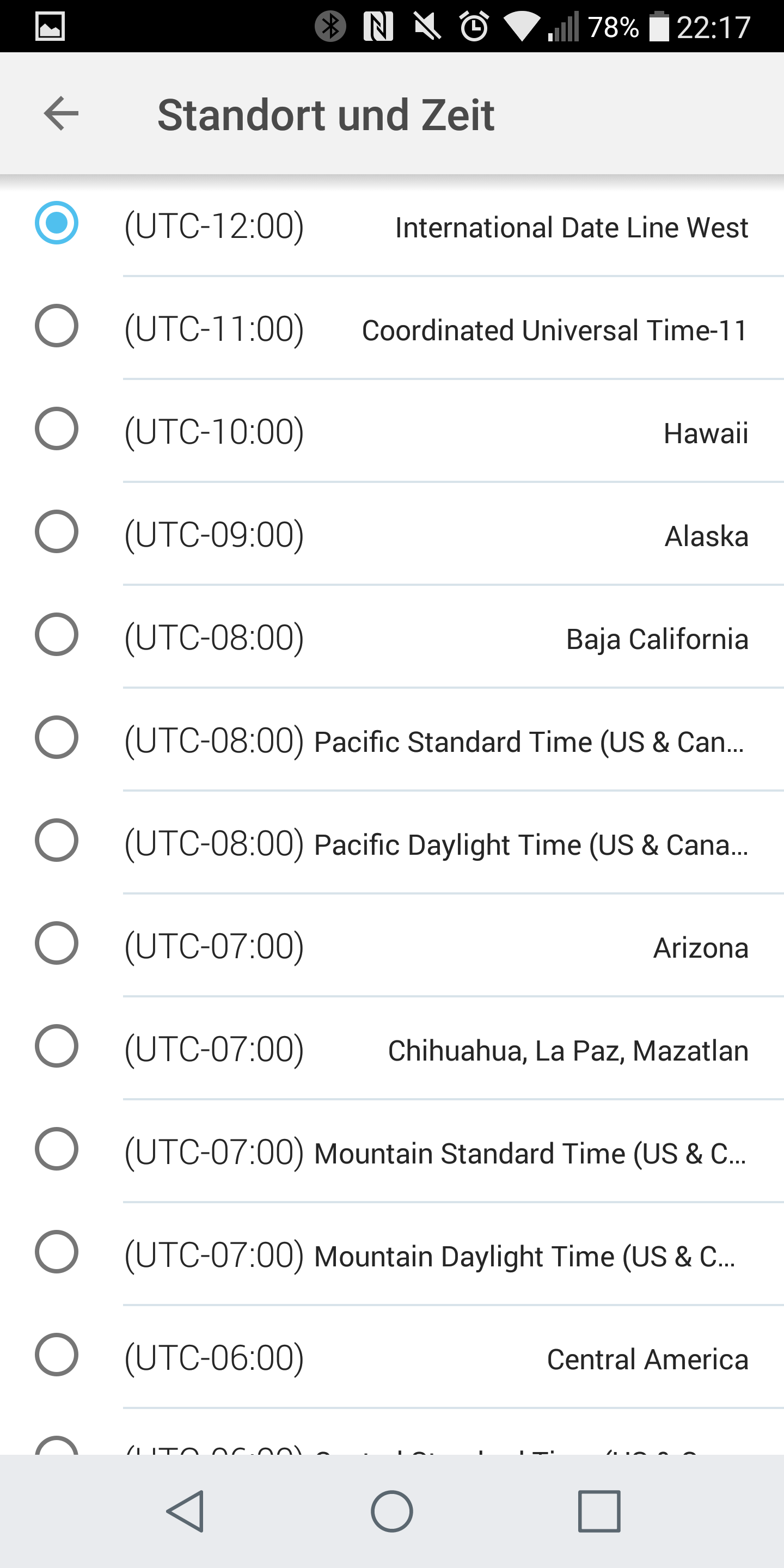Select International Date Line West radio button
This screenshot has width=784, height=1568.
click(x=57, y=223)
